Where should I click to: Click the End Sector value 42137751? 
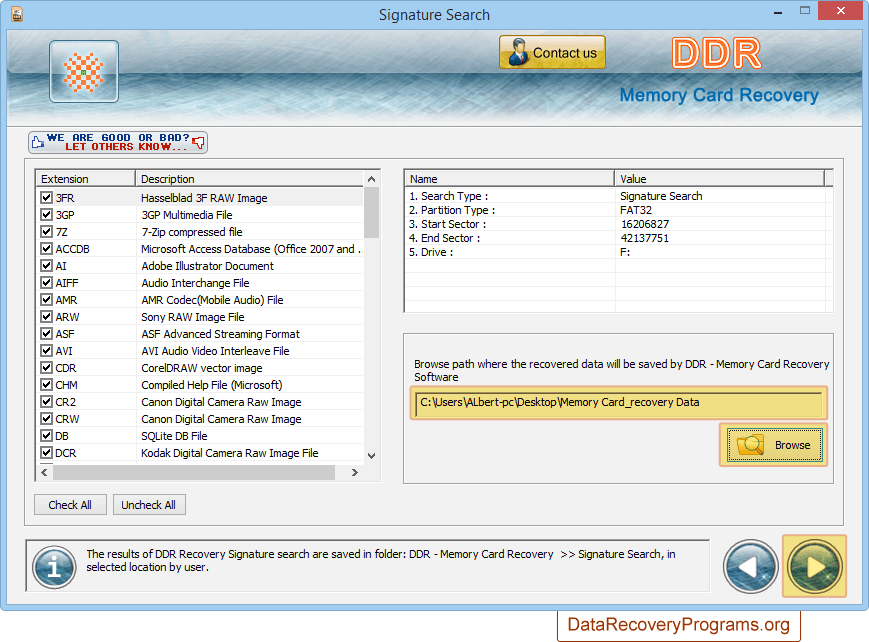[645, 238]
